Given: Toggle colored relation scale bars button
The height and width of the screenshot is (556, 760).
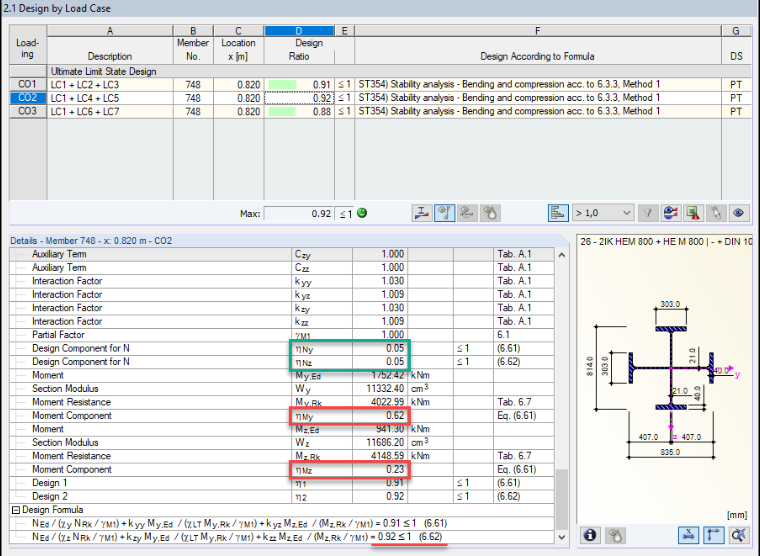Looking at the screenshot, I should point(558,213).
